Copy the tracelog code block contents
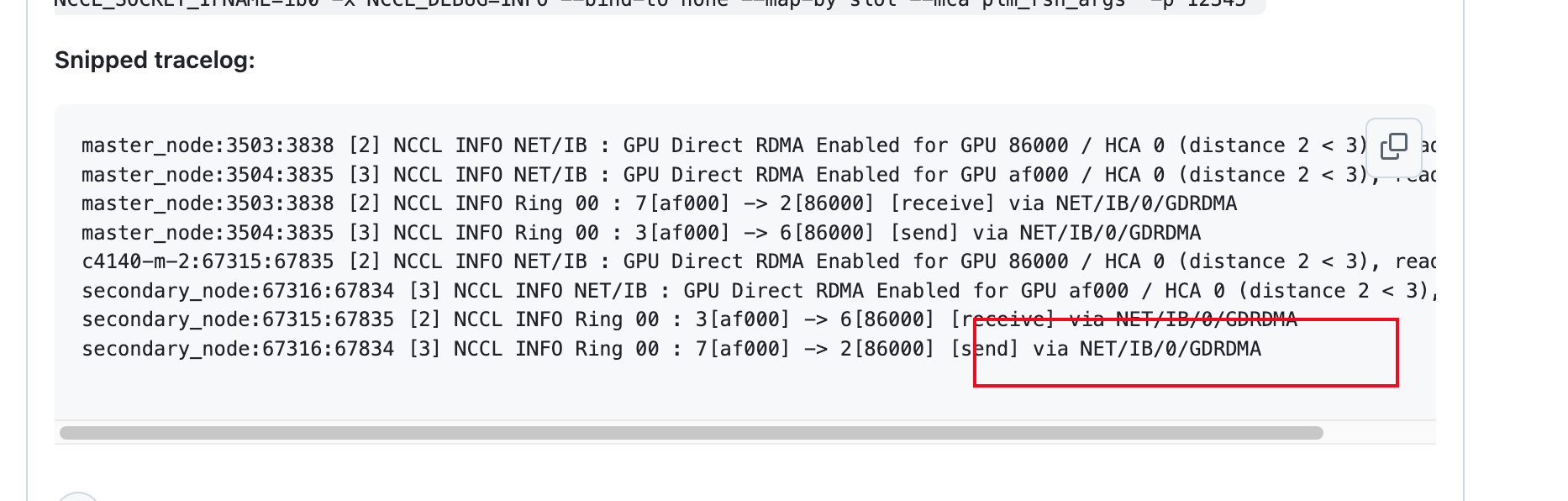This screenshot has height=501, width=1568. pyautogui.click(x=1393, y=146)
